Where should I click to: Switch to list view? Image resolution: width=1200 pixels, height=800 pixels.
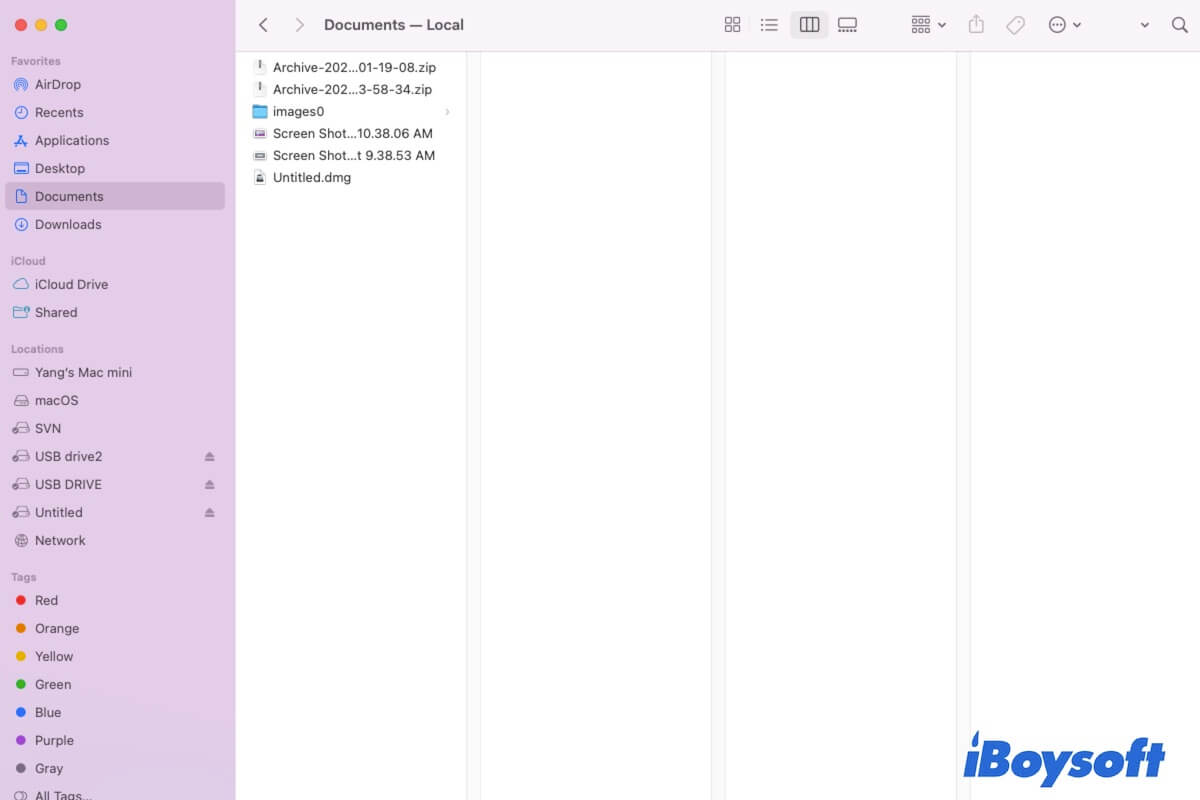(x=769, y=24)
